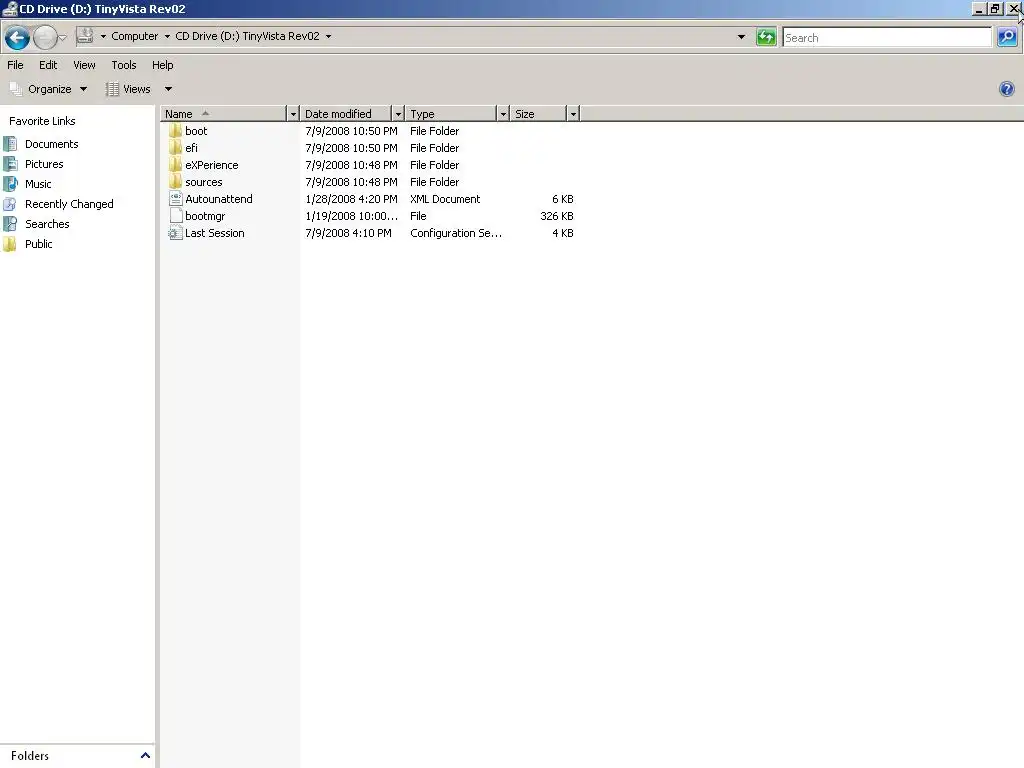
Task: Select the Autounattend XML file icon
Action: click(x=175, y=199)
